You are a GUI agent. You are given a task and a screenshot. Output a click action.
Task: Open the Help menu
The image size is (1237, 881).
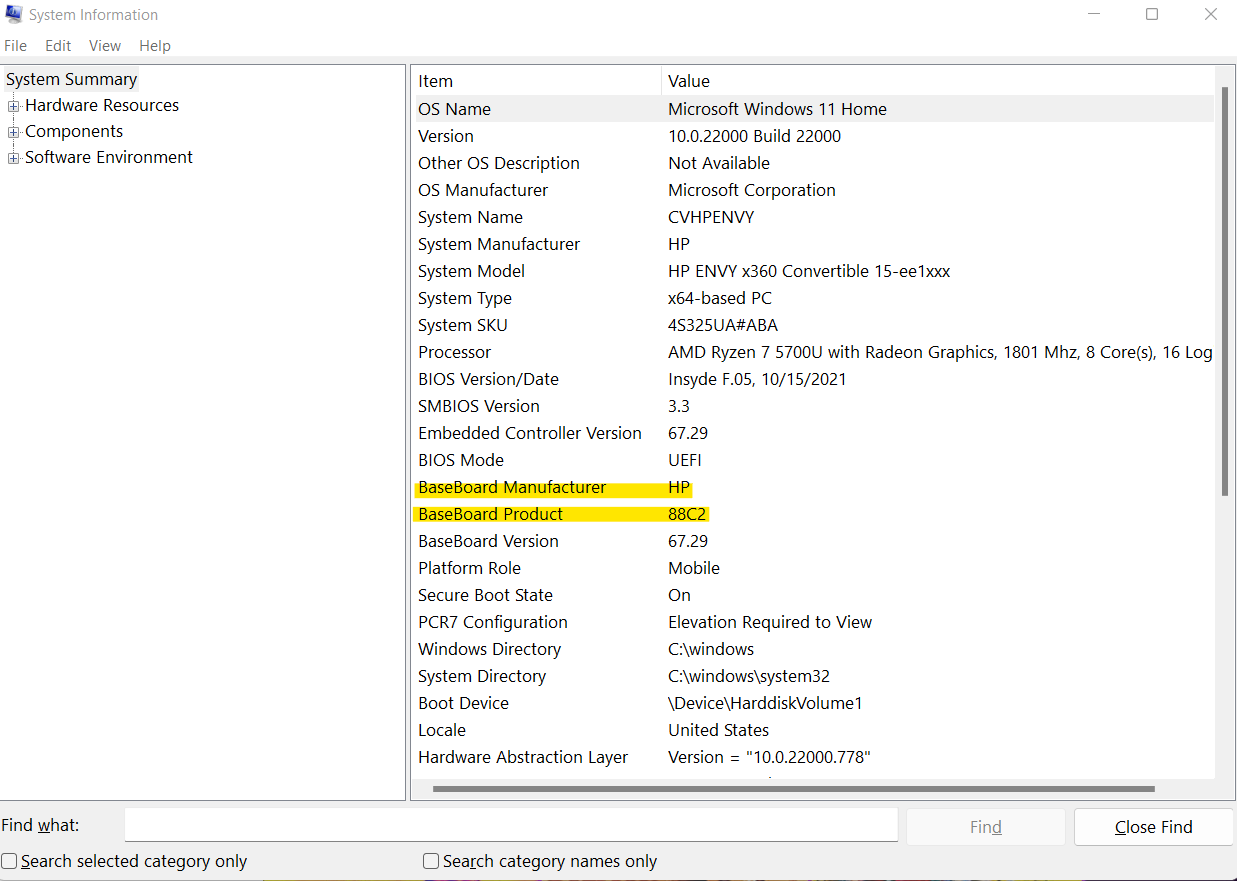[155, 46]
